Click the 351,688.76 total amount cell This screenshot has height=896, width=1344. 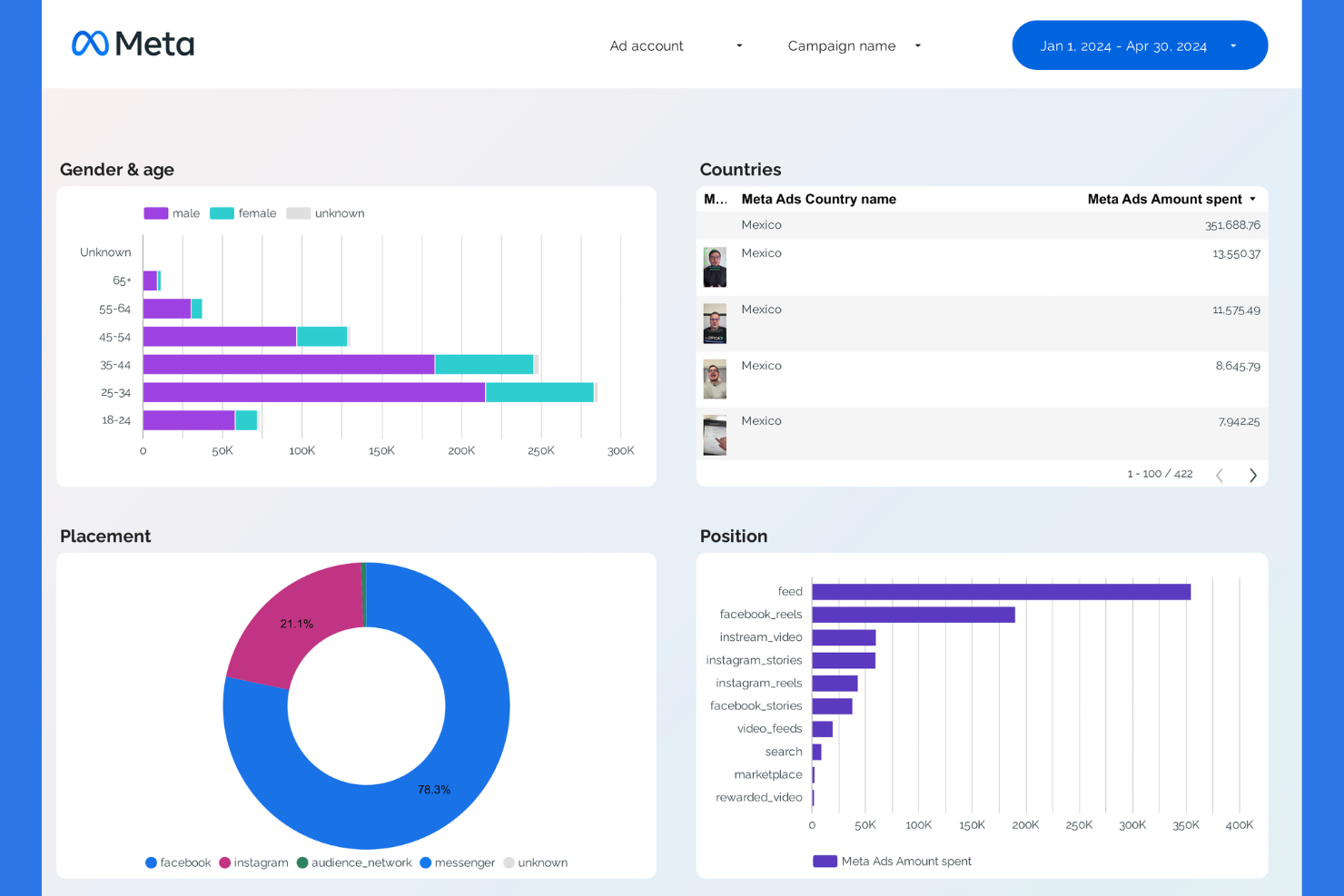(x=1232, y=225)
